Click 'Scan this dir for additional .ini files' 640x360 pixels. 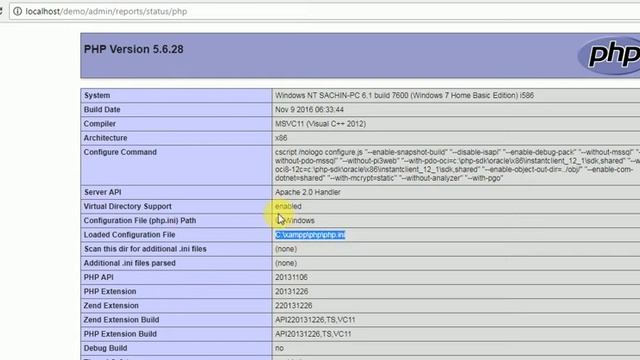[145, 249]
